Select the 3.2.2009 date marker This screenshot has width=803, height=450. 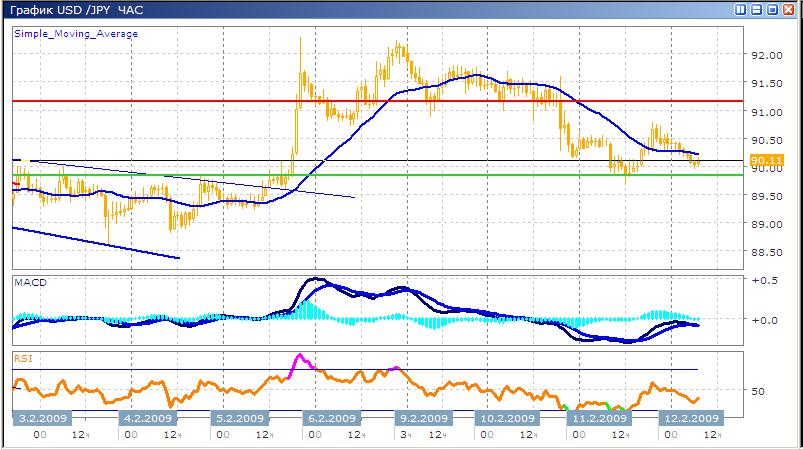[x=41, y=418]
